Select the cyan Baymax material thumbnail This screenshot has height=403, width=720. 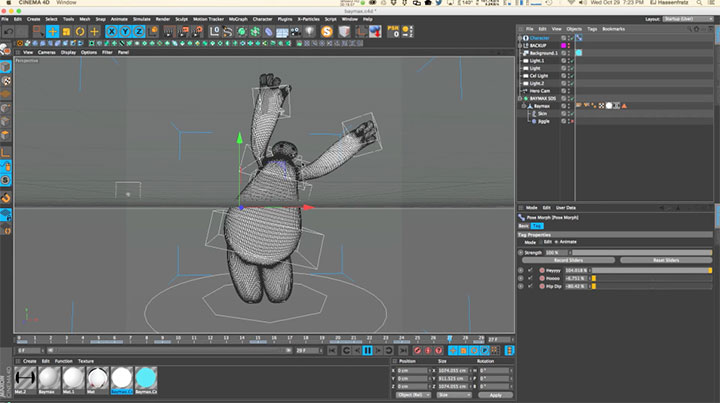click(146, 378)
